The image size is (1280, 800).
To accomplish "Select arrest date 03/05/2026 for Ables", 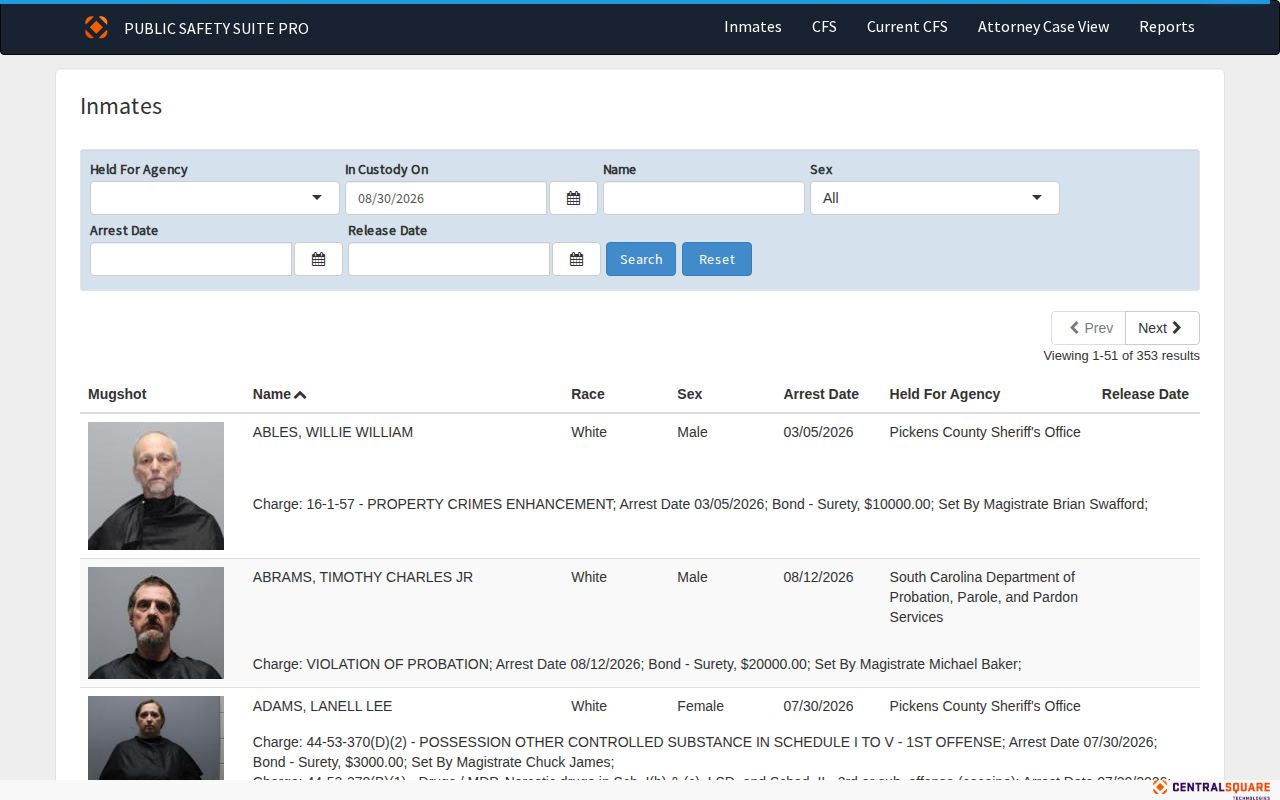I will pyautogui.click(x=818, y=432).
